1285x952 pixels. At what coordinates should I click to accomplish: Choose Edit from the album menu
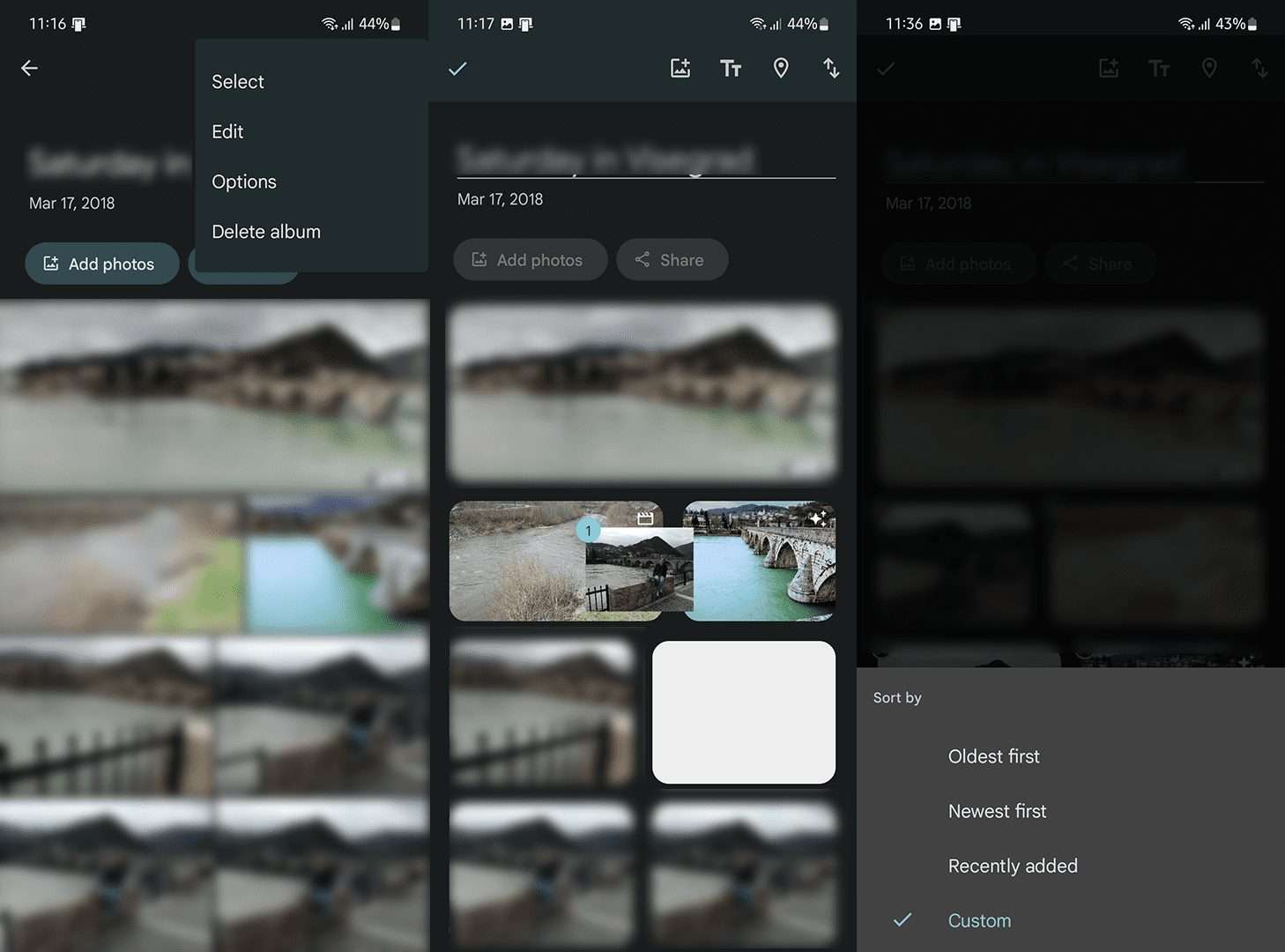pyautogui.click(x=227, y=131)
